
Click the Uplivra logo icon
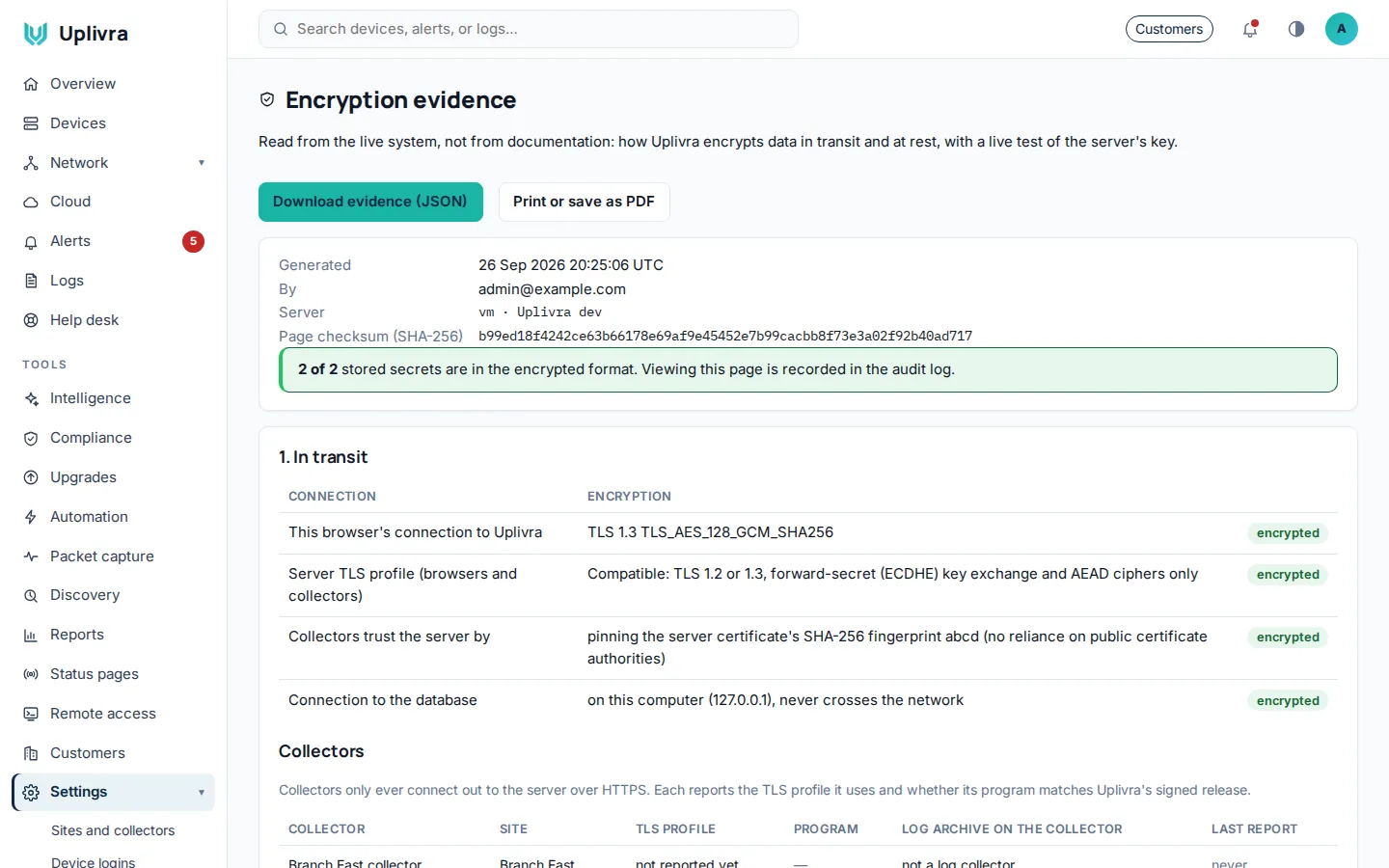click(36, 34)
